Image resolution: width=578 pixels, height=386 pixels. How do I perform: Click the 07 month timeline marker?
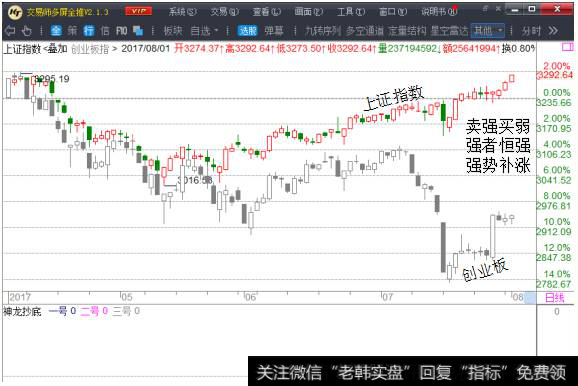click(x=387, y=297)
